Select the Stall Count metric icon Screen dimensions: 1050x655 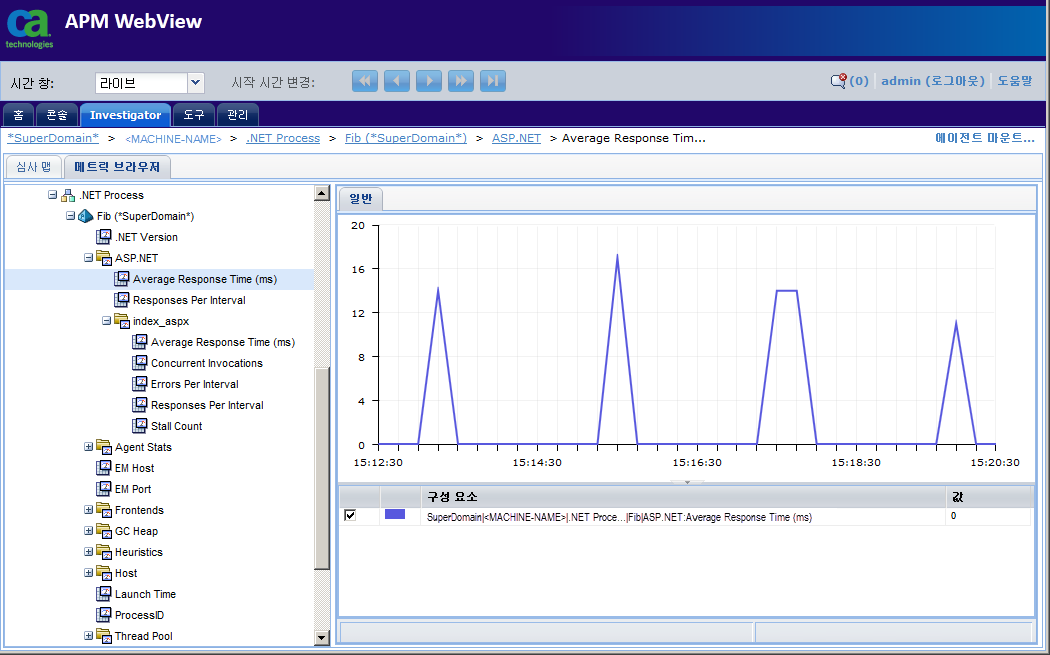click(140, 426)
